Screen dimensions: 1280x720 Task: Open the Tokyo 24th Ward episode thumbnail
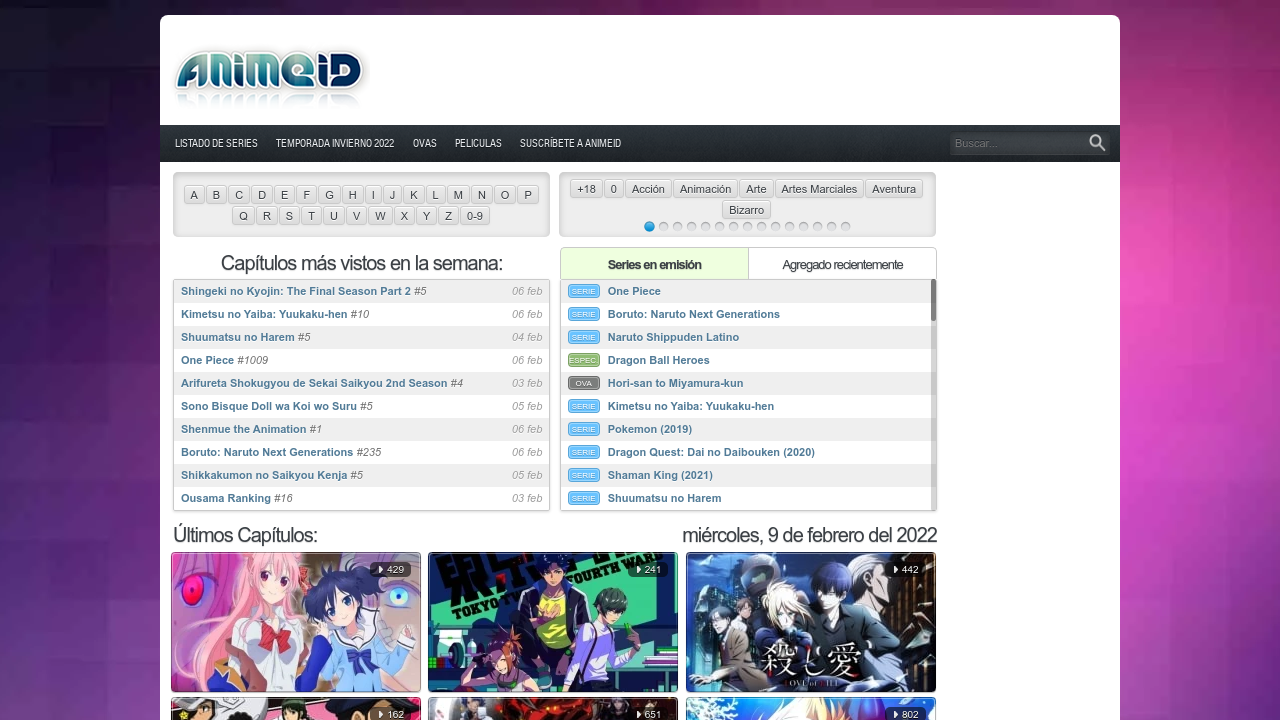pyautogui.click(x=553, y=622)
